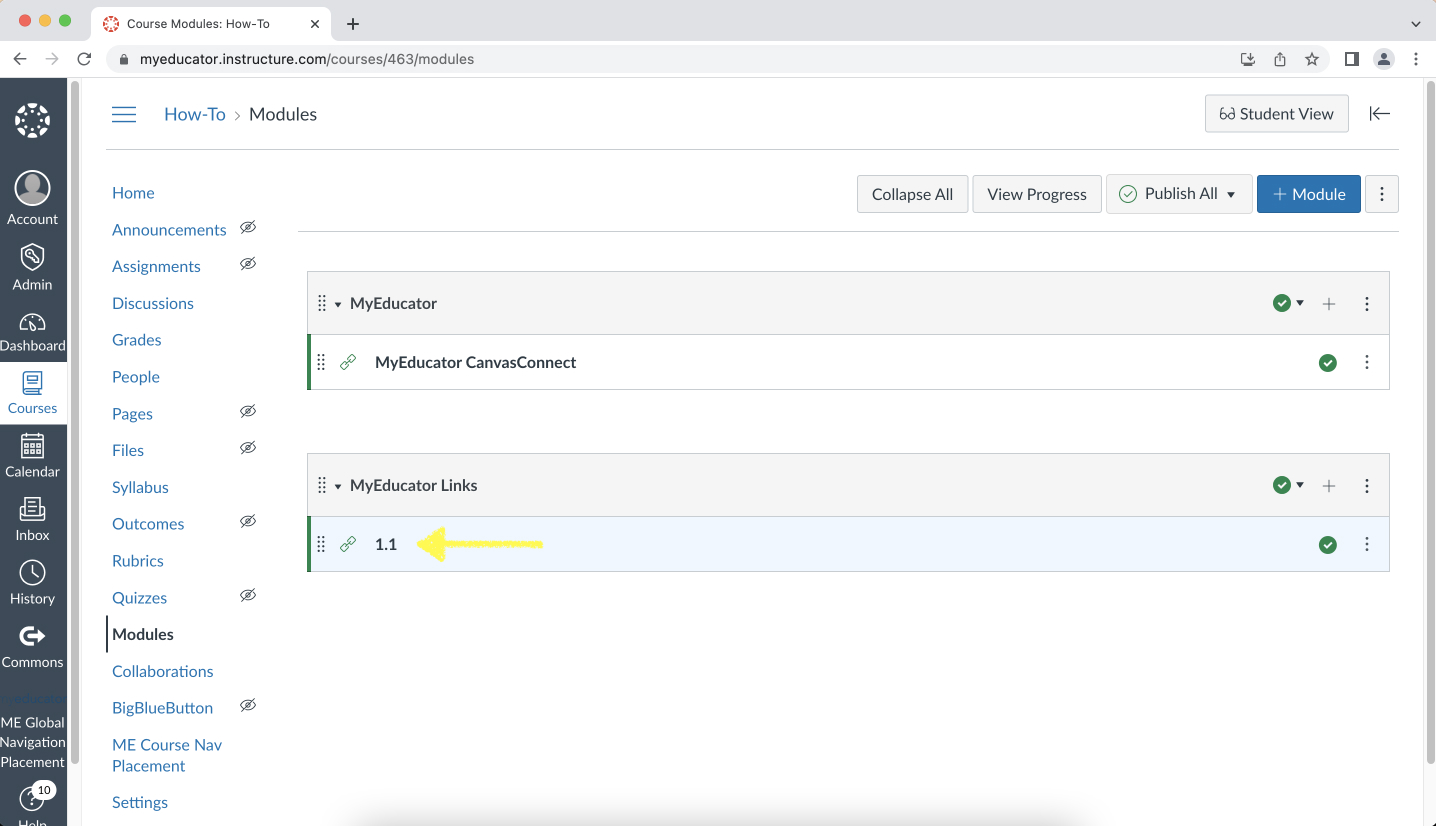The image size is (1436, 826).
Task: Open People in course navigation
Action: (x=136, y=377)
